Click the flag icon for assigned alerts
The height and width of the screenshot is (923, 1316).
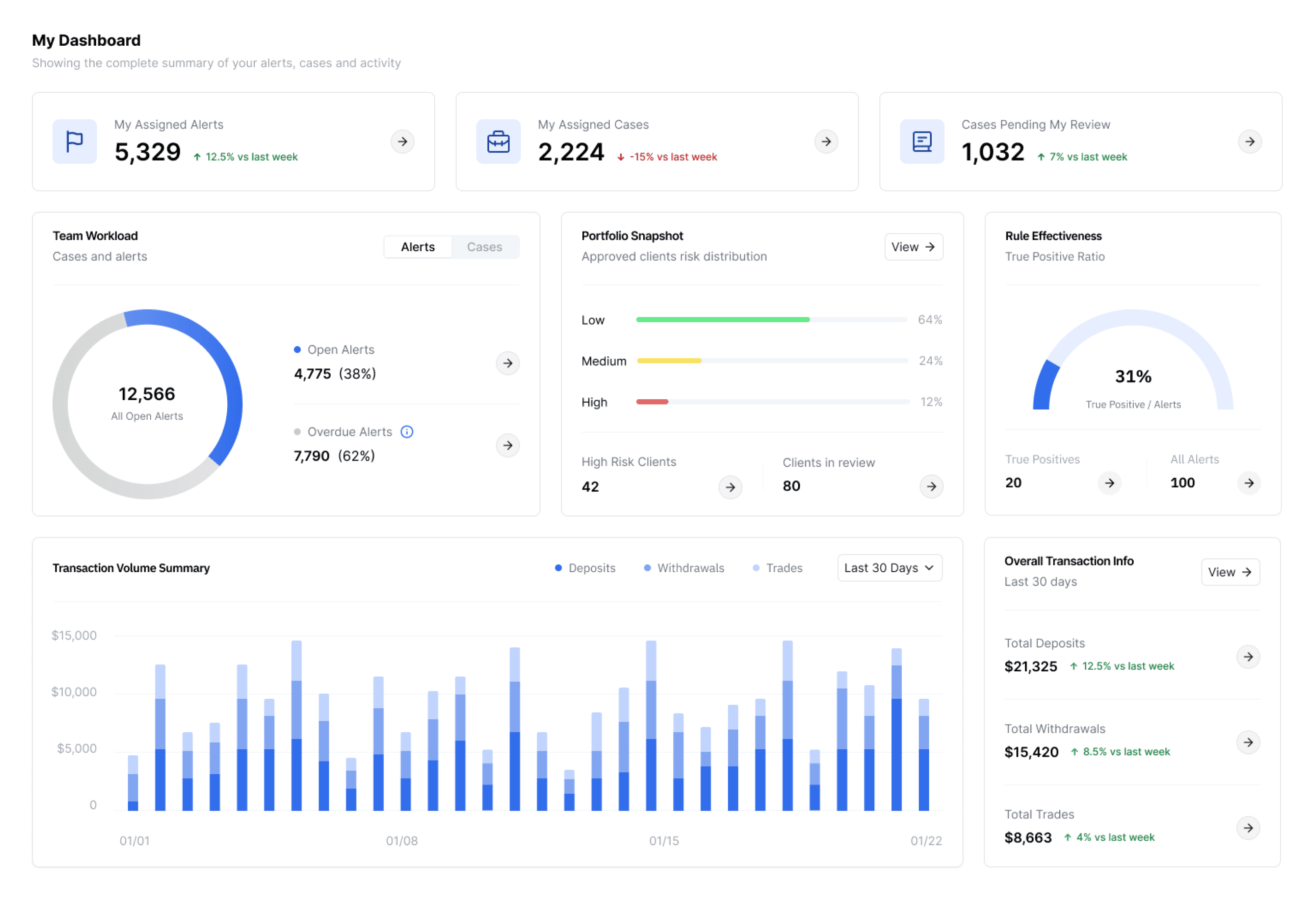point(74,141)
